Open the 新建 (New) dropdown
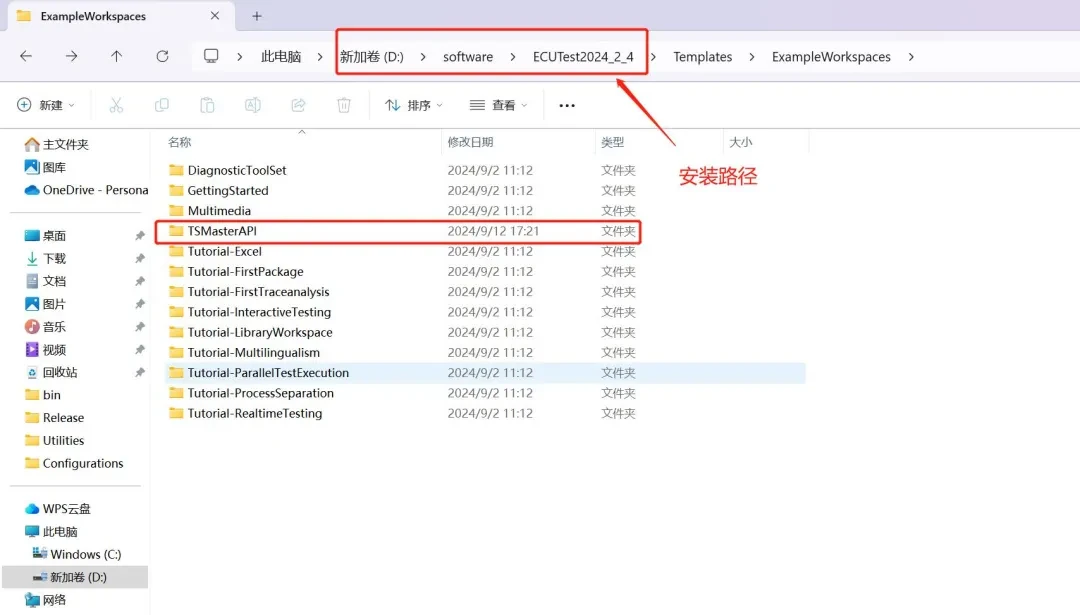 46,105
